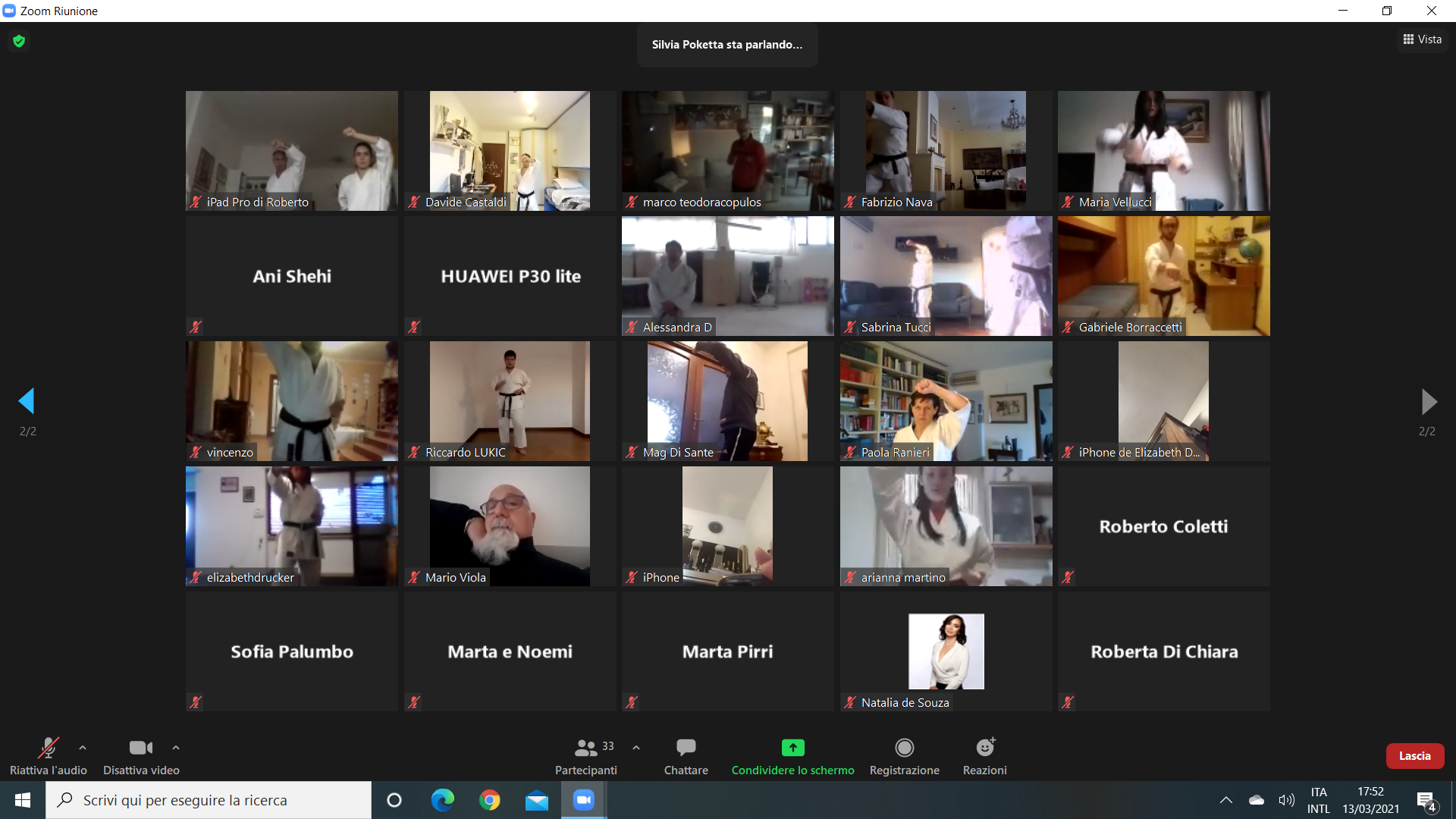
Task: Open notification center icon in taskbar
Action: (1426, 801)
